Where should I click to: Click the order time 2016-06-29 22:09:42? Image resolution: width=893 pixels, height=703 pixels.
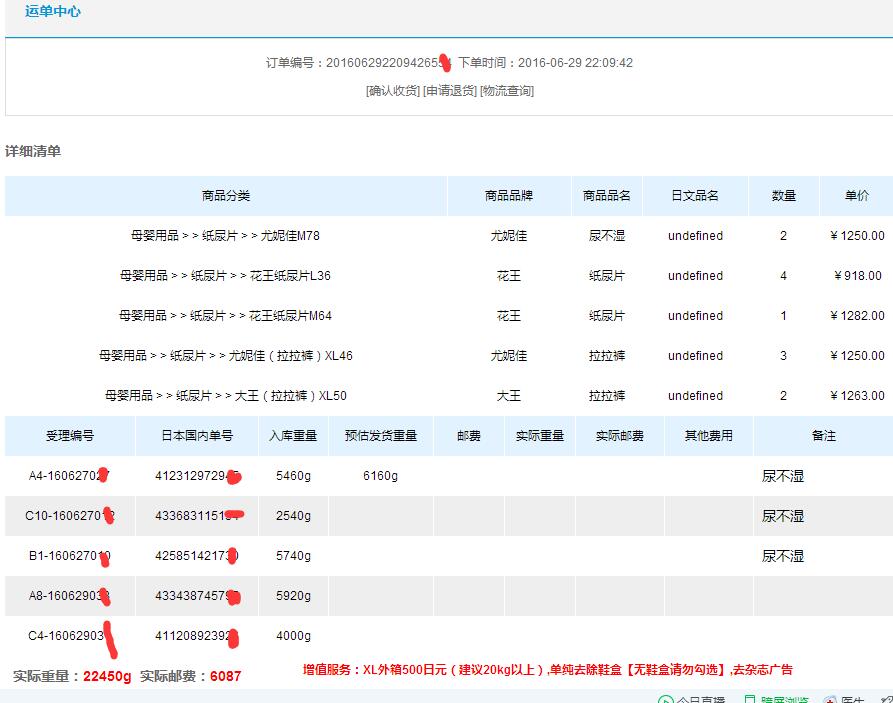tap(575, 63)
